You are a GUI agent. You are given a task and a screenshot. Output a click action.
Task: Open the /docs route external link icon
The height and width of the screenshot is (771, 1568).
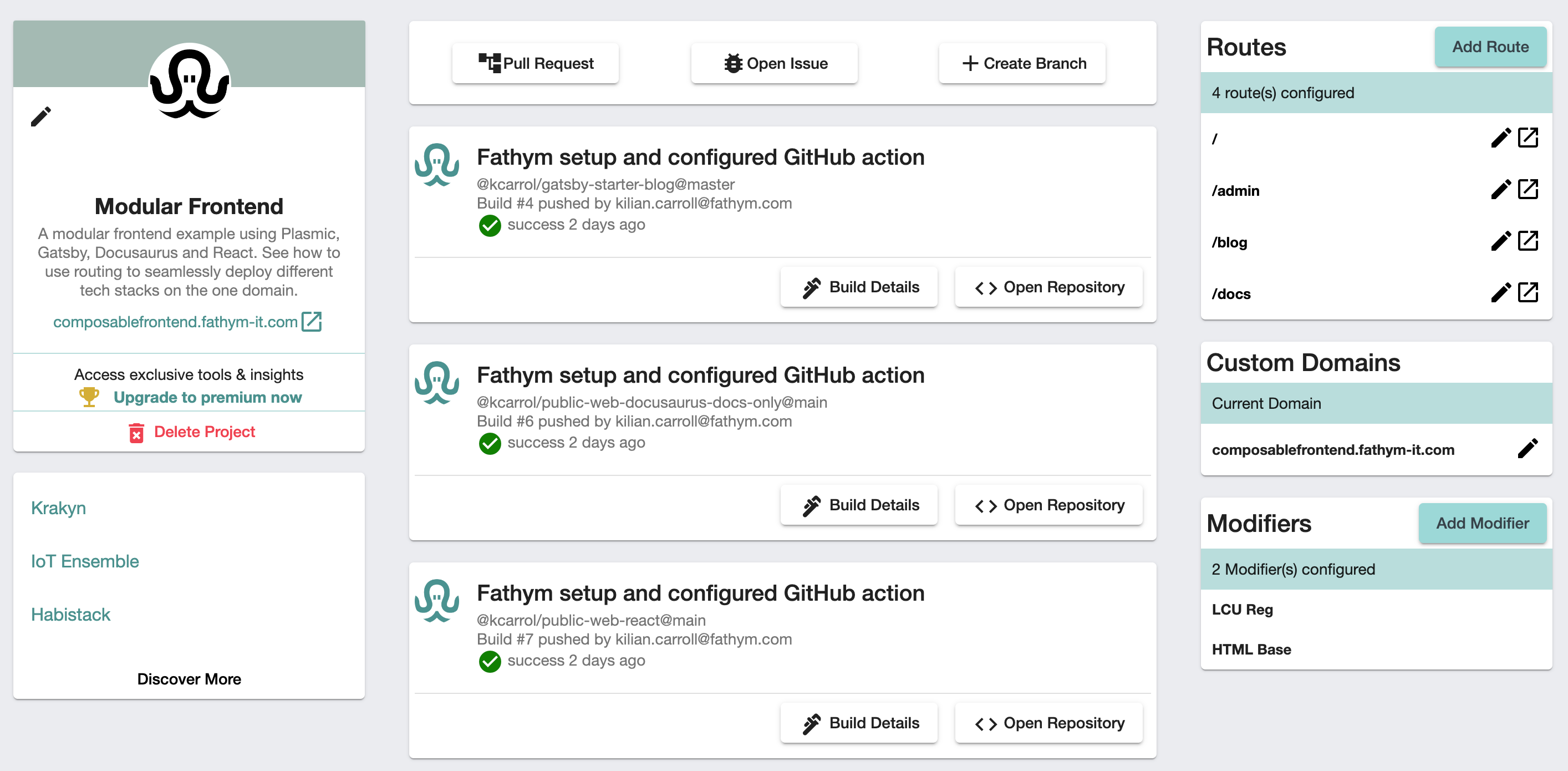[x=1528, y=293]
